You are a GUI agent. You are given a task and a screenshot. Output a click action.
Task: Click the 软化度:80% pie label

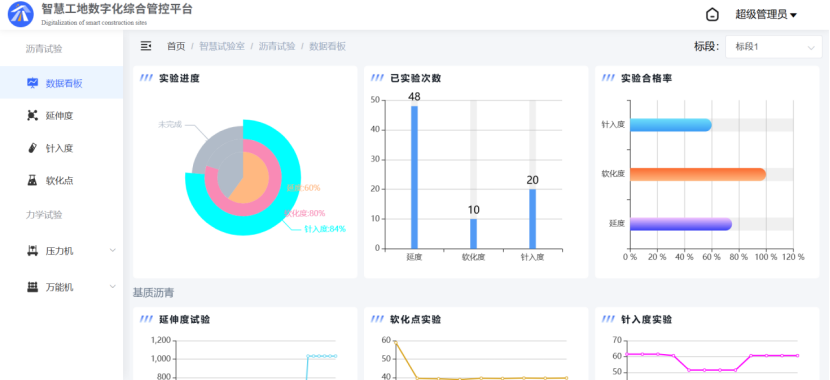click(304, 213)
